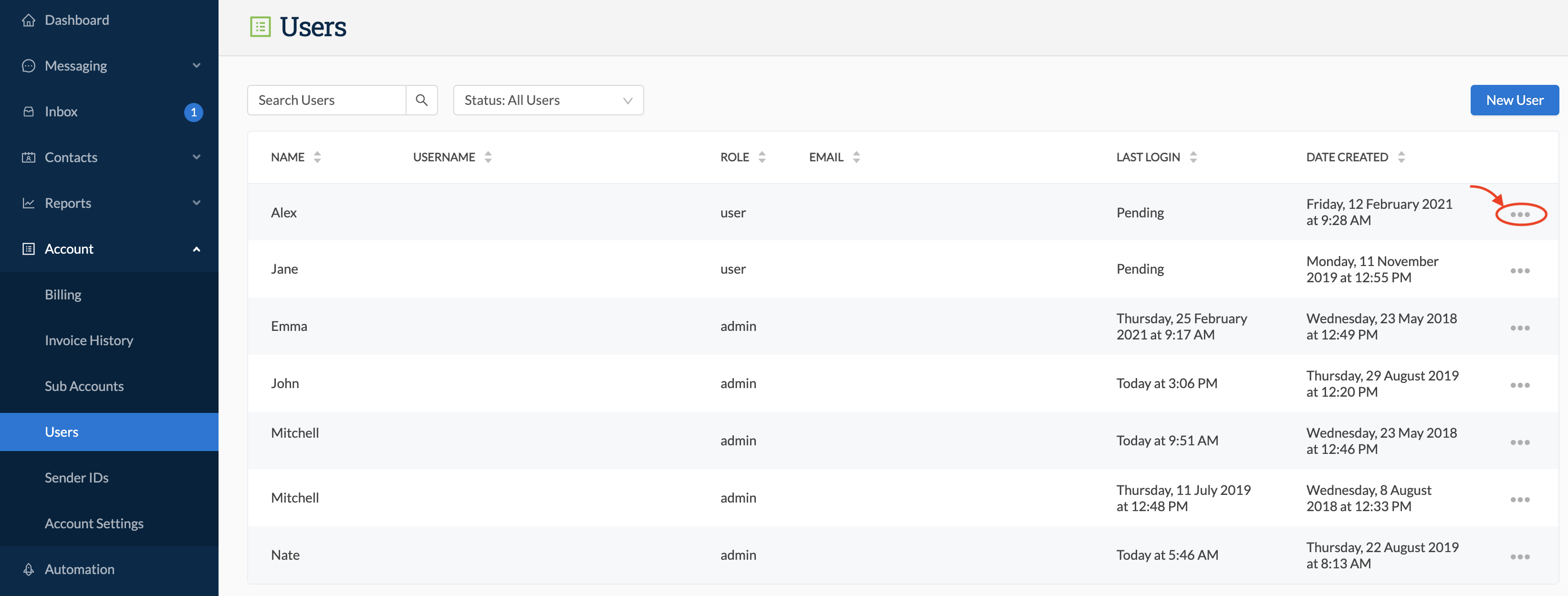Viewport: 1568px width, 596px height.
Task: Collapse the Account menu chevron
Action: tap(196, 249)
